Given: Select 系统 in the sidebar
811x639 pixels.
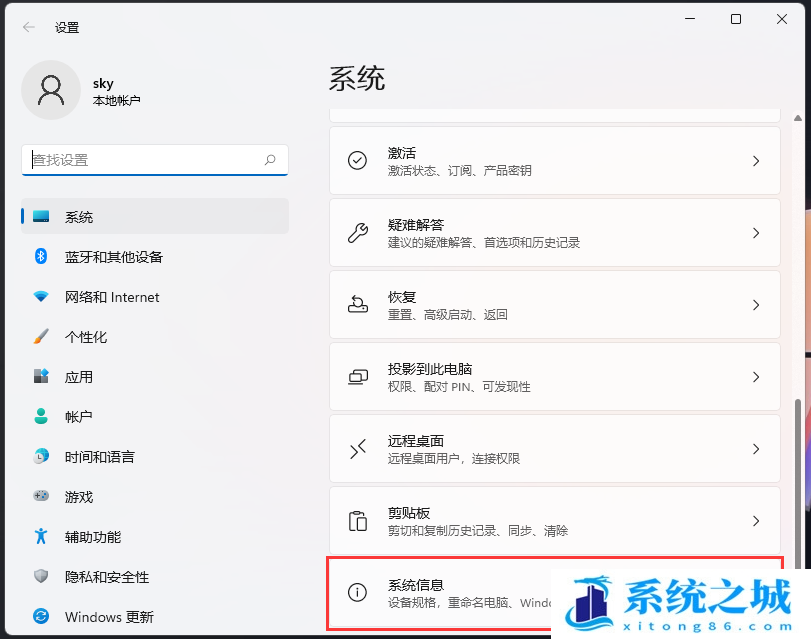Looking at the screenshot, I should [155, 216].
